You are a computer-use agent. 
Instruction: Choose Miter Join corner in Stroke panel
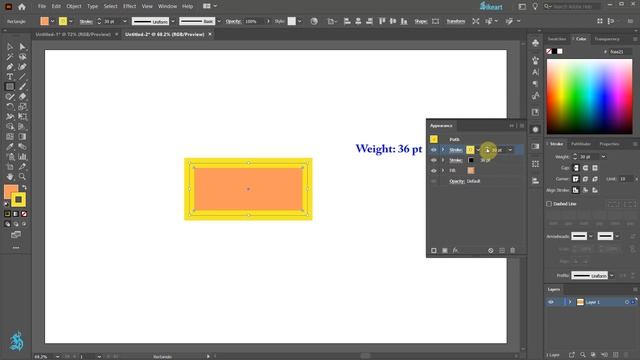coord(576,179)
